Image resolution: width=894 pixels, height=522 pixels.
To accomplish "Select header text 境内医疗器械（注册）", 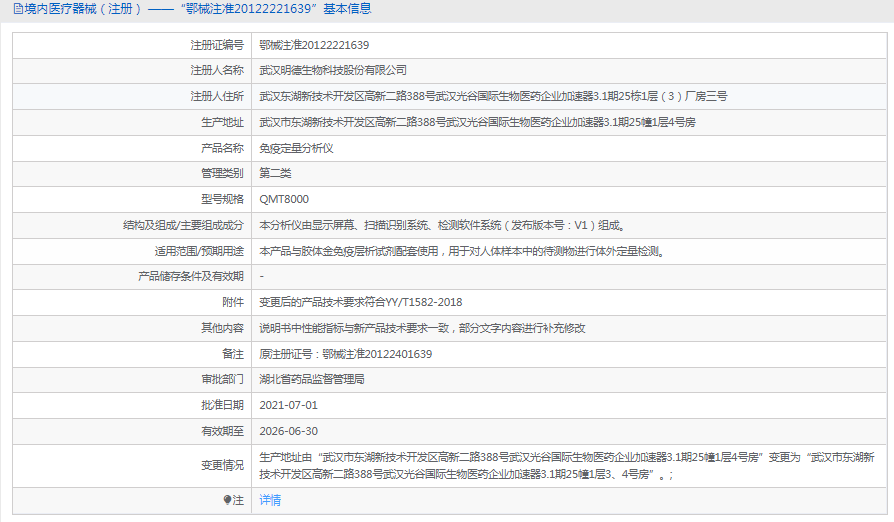I will pos(83,9).
